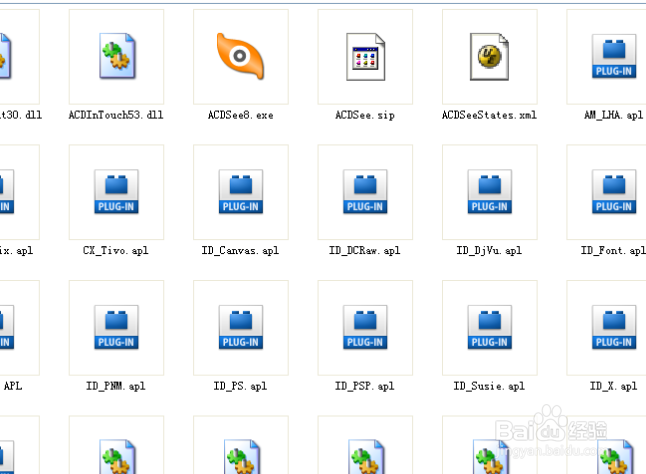This screenshot has height=474, width=646.
Task: Click the file name ID_Font.apl
Action: tap(613, 250)
